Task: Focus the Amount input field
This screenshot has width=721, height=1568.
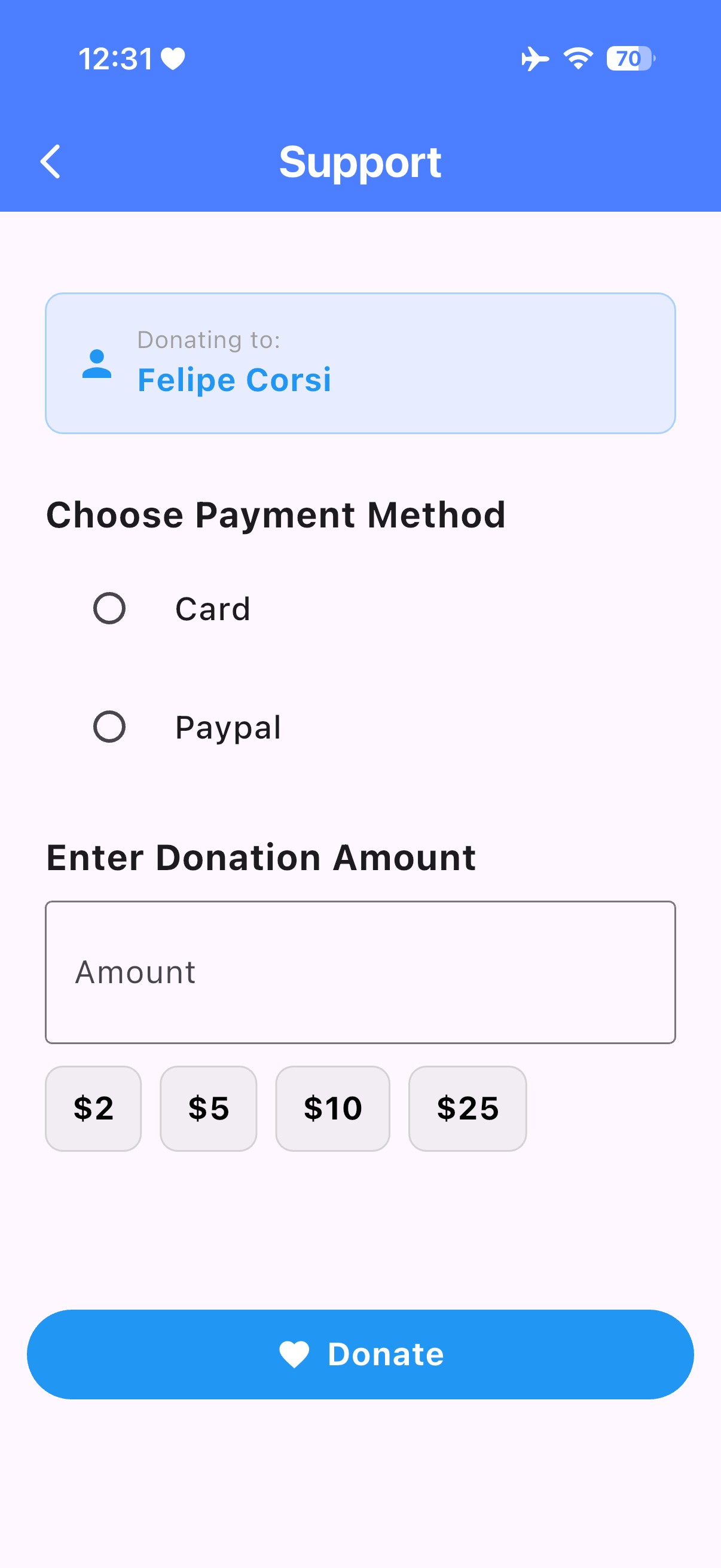Action: 360,972
